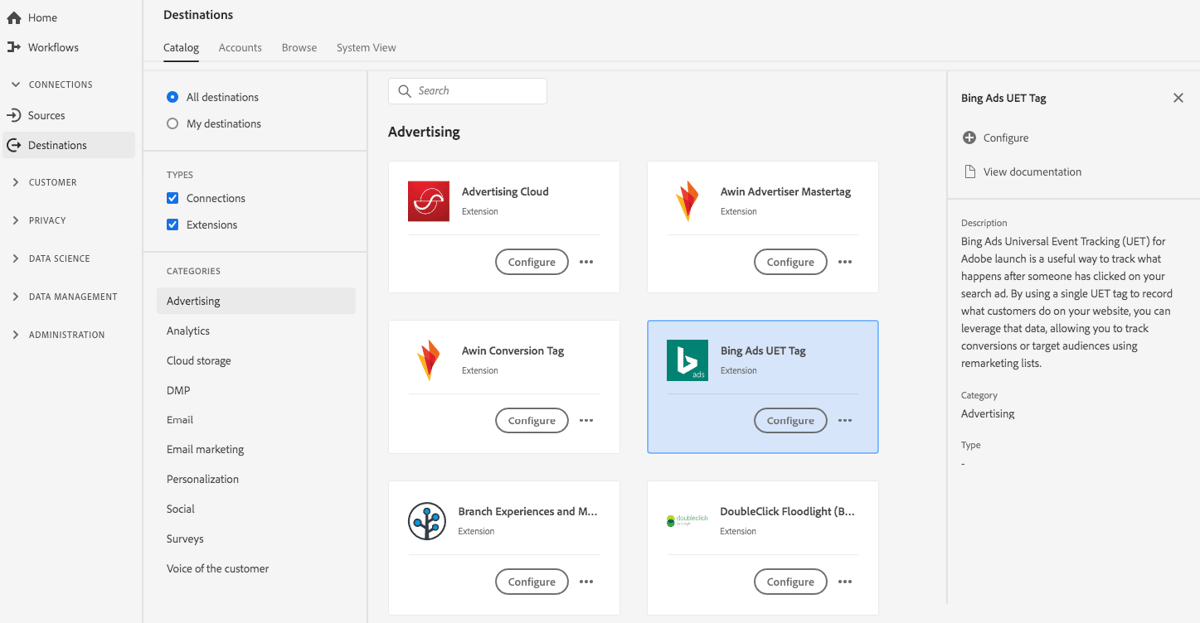Click the Advertising Cloud extension icon
1200x623 pixels.
[427, 201]
